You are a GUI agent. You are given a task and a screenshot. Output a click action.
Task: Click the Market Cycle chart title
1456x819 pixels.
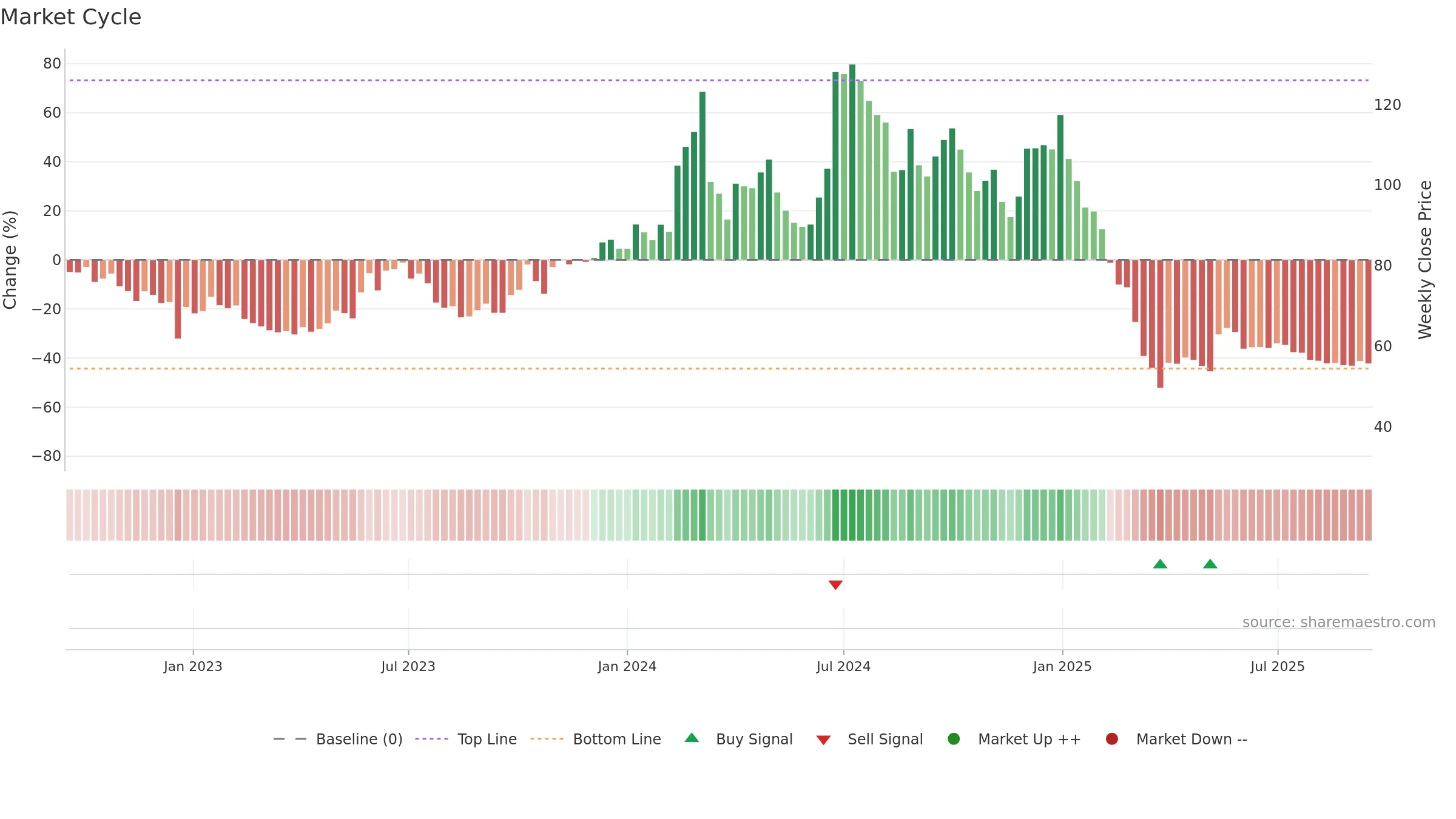71,17
